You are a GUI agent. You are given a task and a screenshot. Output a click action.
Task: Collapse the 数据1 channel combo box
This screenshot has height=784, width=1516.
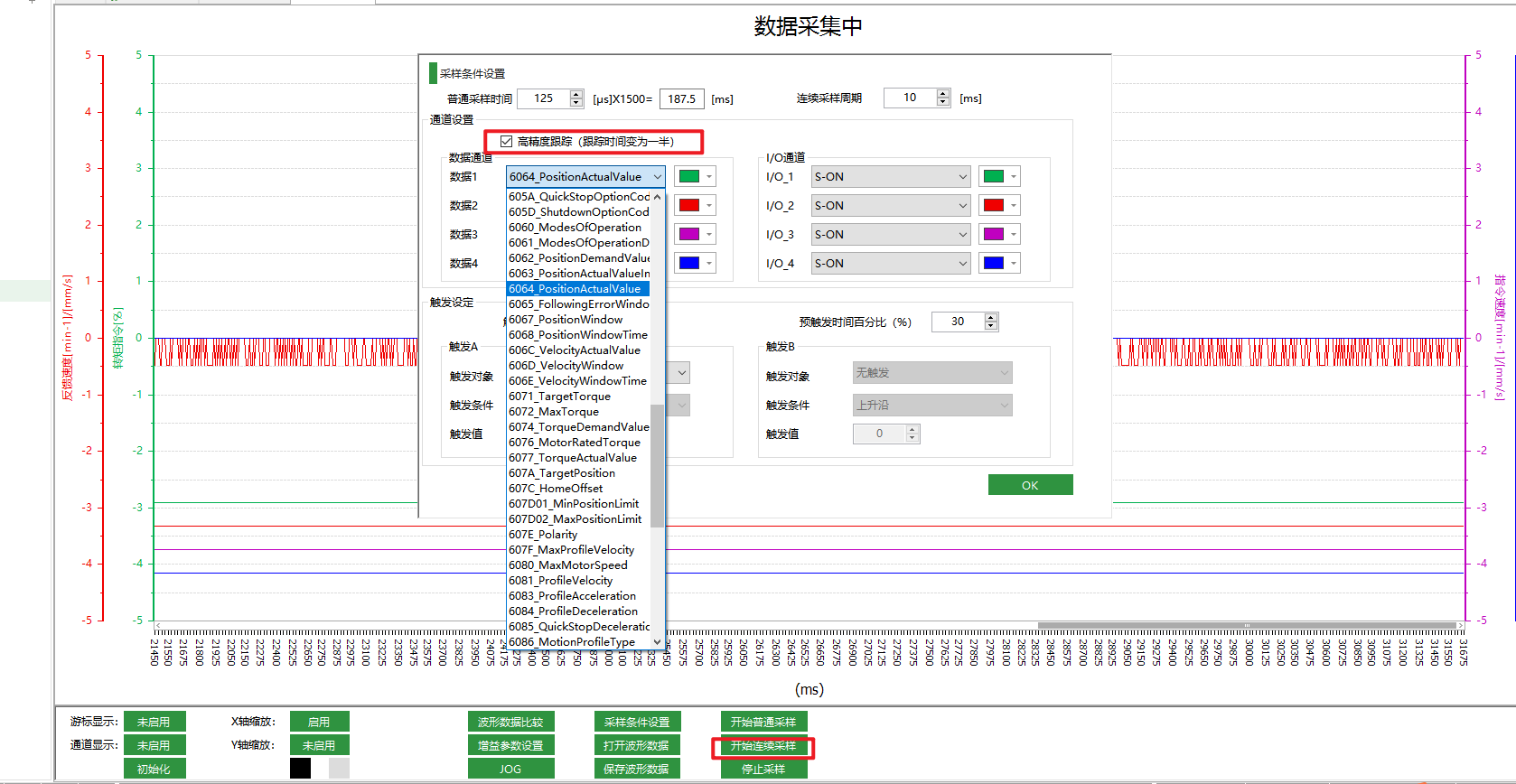(657, 177)
